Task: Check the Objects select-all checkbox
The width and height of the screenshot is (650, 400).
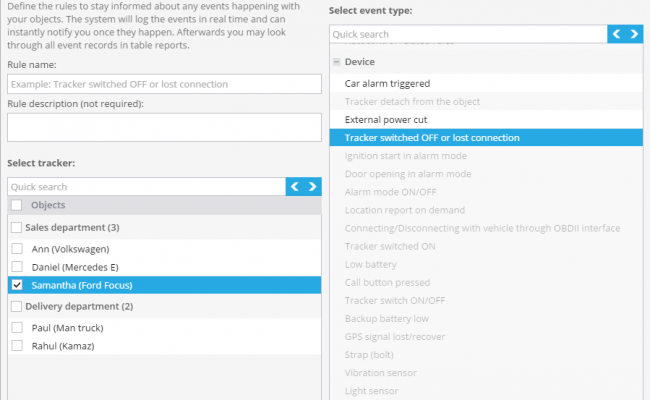Action: 17,205
